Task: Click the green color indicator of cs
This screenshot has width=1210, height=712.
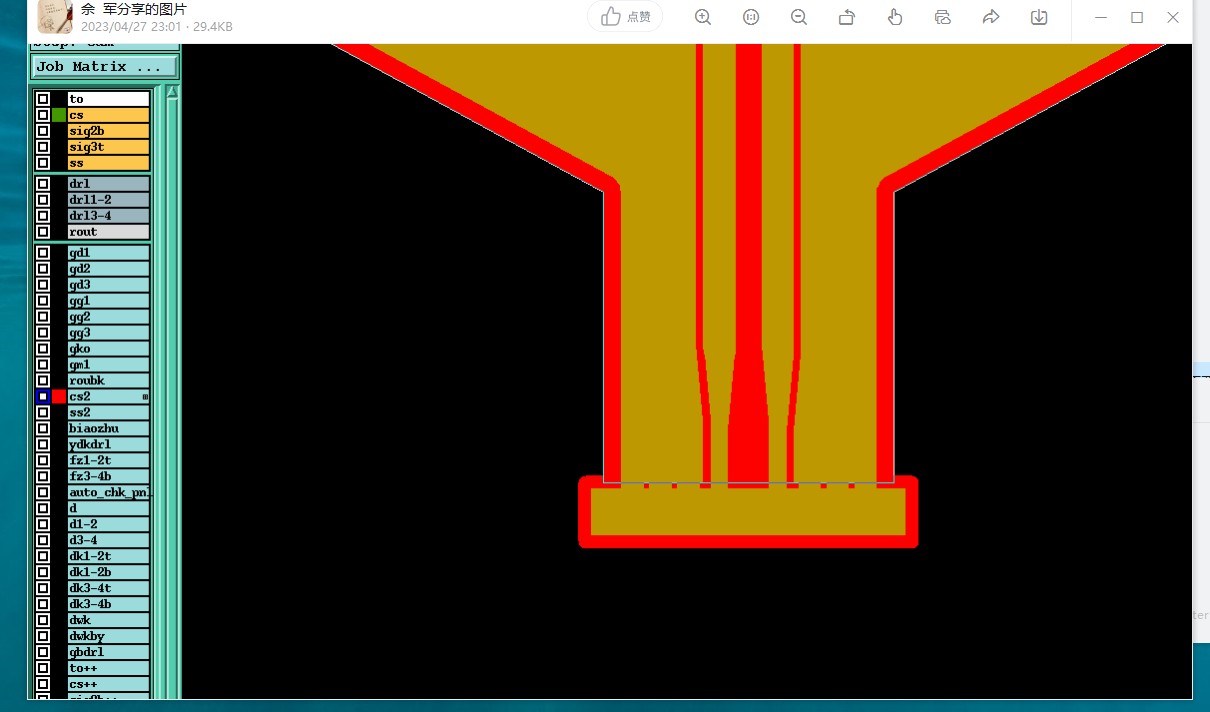Action: [x=59, y=115]
